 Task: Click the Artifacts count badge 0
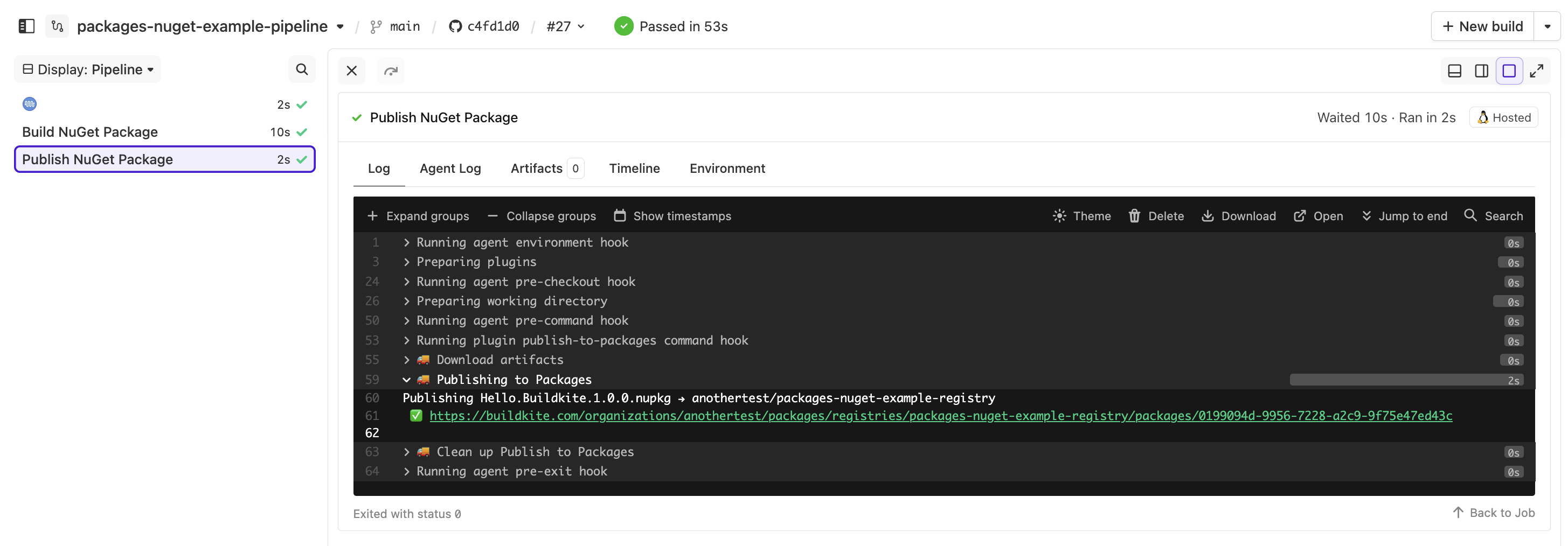point(575,169)
